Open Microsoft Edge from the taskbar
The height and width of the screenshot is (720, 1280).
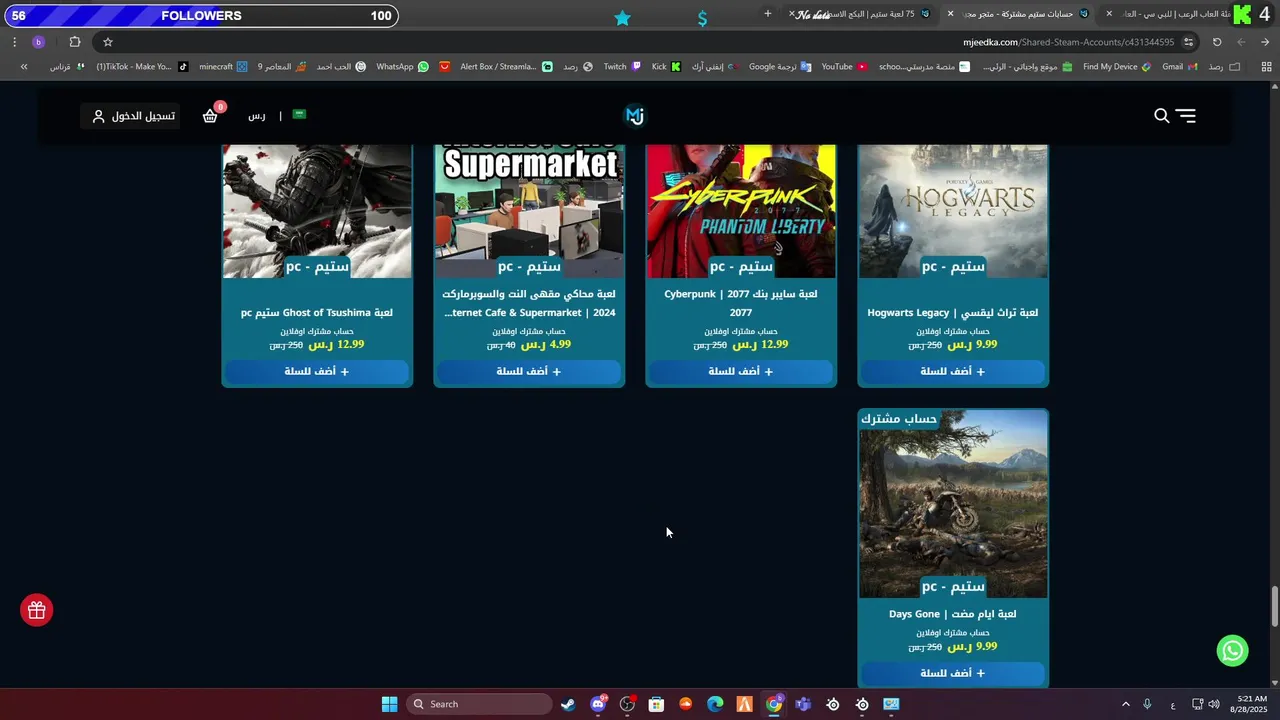click(x=715, y=704)
